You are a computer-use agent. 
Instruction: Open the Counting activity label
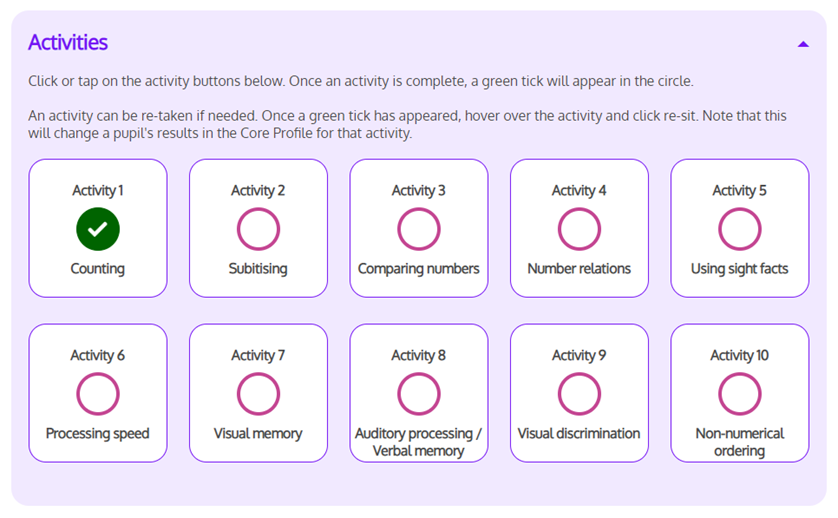tap(98, 269)
